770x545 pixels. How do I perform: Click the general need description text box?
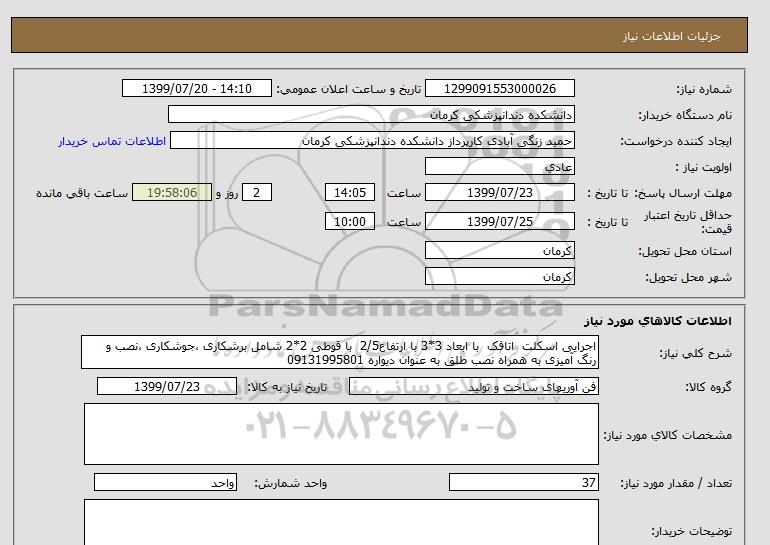[x=340, y=353]
